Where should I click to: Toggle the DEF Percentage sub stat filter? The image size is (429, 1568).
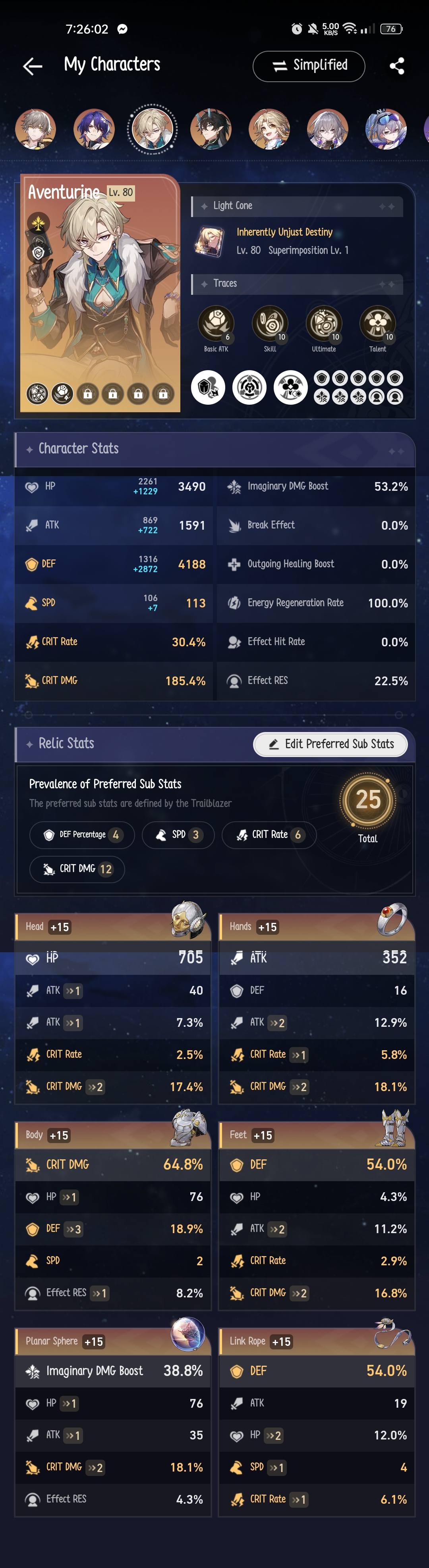[x=82, y=834]
